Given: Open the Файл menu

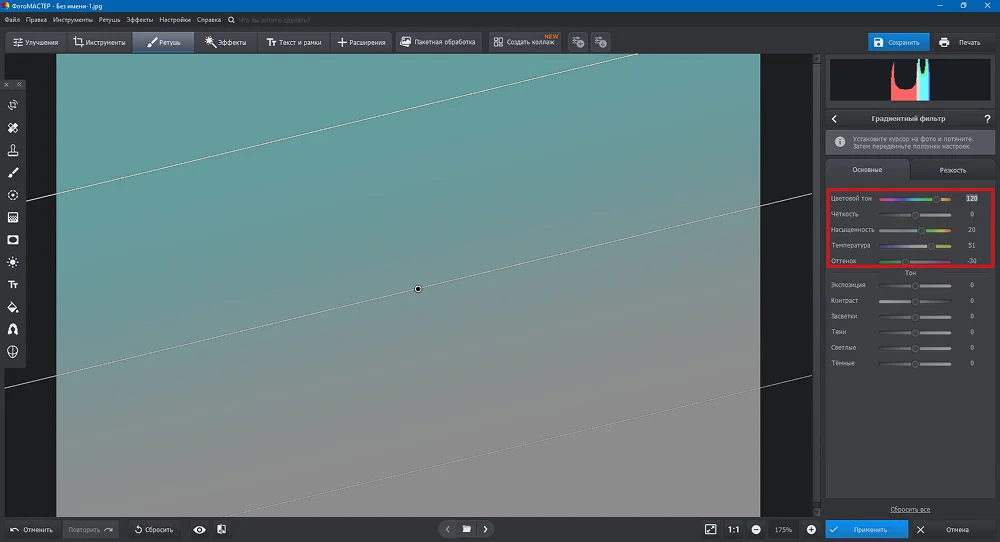Looking at the screenshot, I should coord(12,20).
